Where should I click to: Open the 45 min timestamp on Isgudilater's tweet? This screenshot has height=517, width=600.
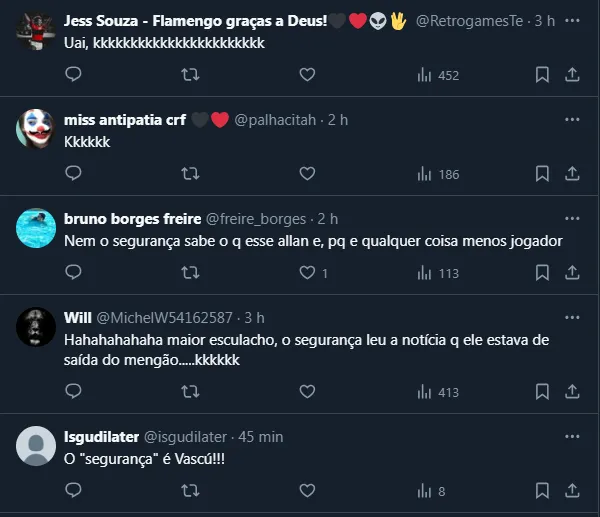click(264, 437)
